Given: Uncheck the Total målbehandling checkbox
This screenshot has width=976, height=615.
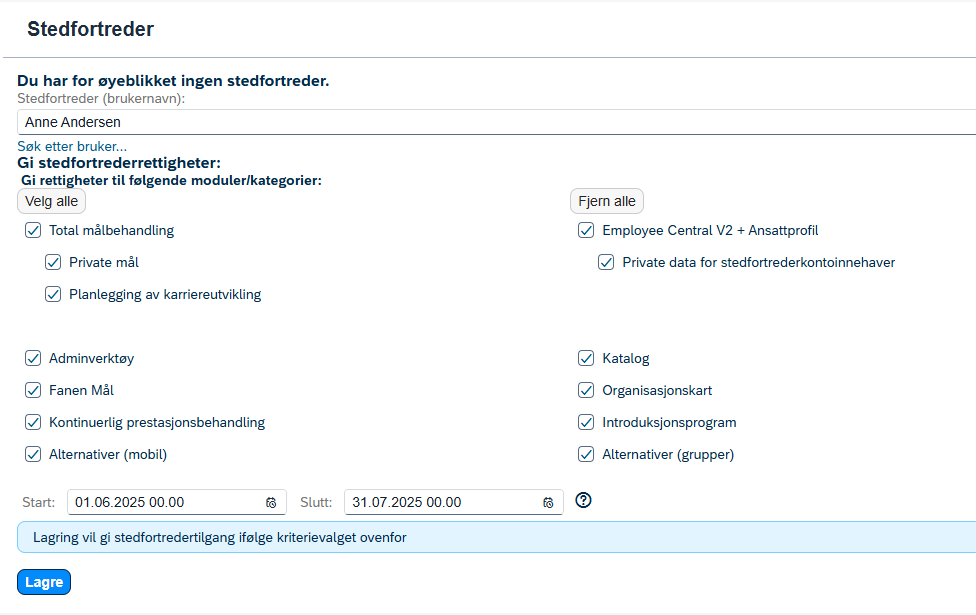Looking at the screenshot, I should coord(33,230).
